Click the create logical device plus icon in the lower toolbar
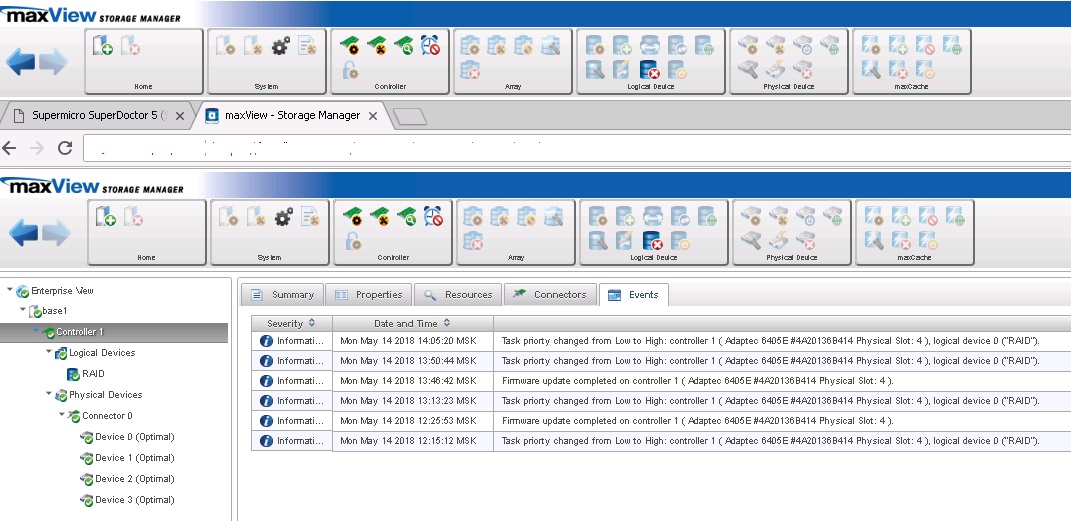1071x521 pixels. [x=625, y=217]
